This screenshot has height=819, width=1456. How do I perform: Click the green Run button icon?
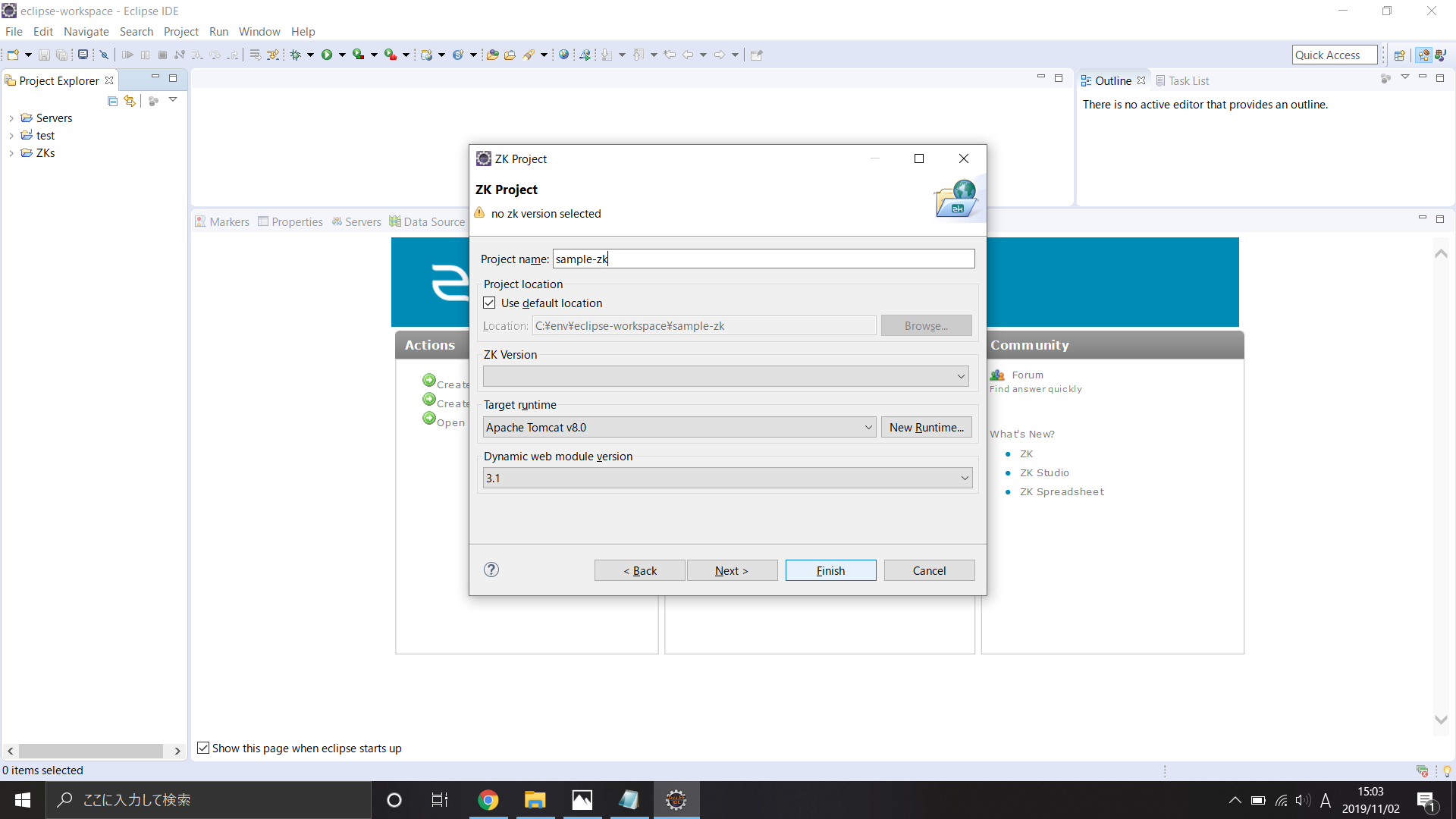click(x=327, y=55)
